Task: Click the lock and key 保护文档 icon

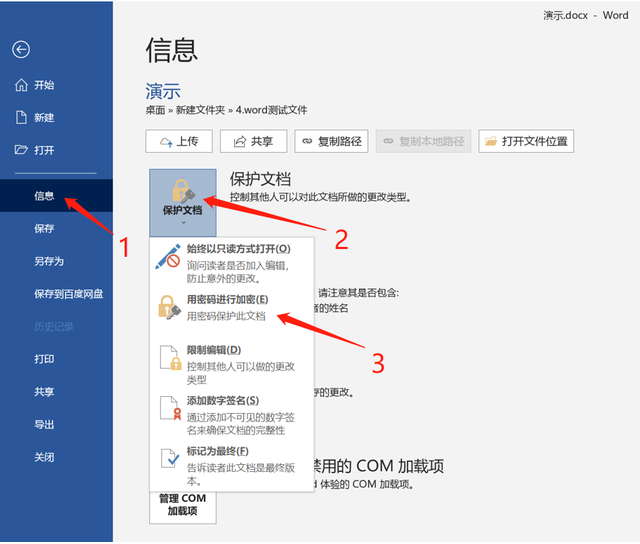Action: (x=183, y=191)
